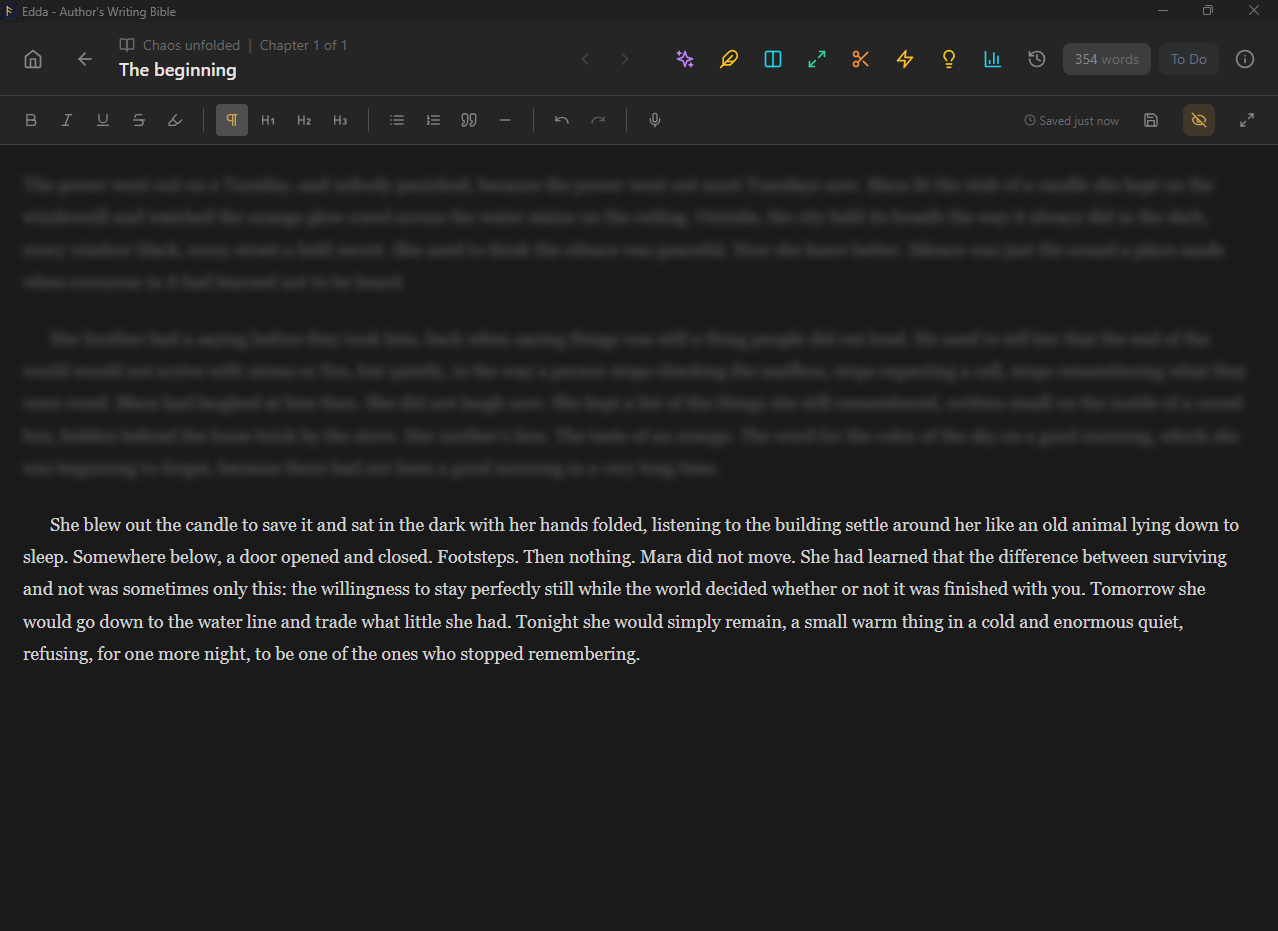1278x931 pixels.
Task: Toggle italic formatting
Action: pyautogui.click(x=67, y=120)
